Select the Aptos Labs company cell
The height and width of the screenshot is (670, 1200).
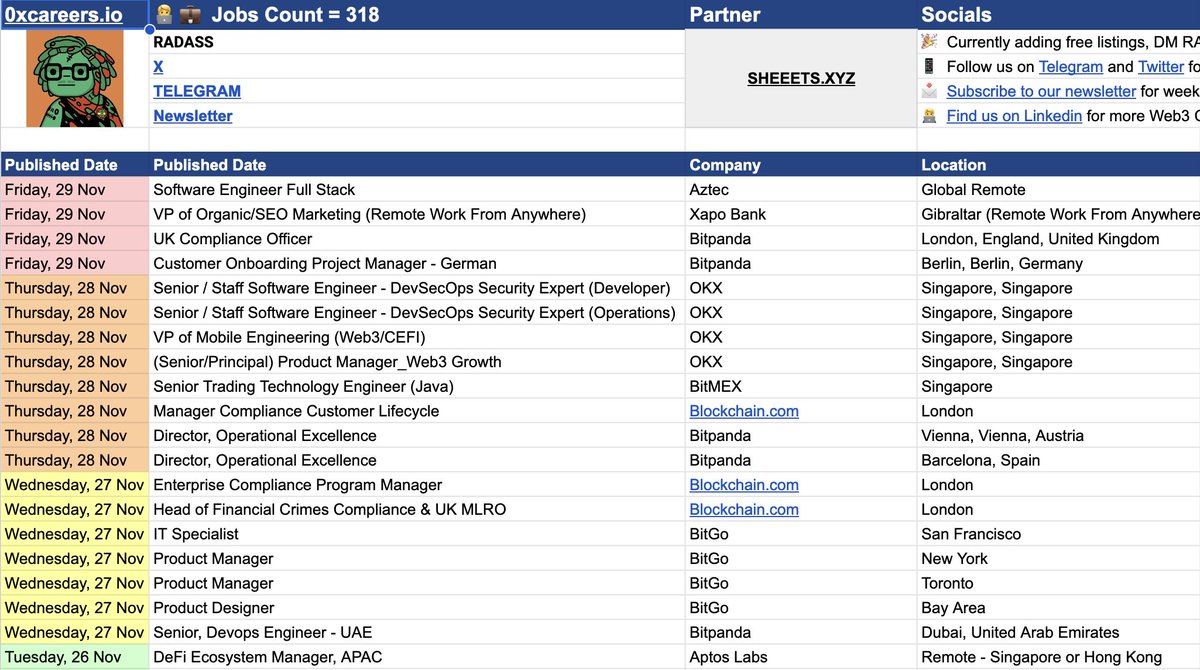pyautogui.click(x=801, y=657)
